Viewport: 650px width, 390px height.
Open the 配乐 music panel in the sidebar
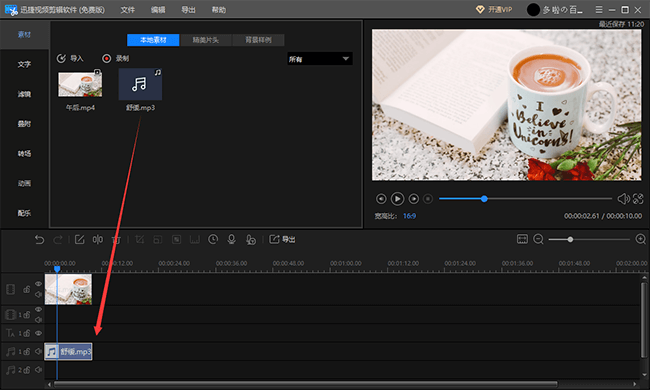pyautogui.click(x=24, y=213)
